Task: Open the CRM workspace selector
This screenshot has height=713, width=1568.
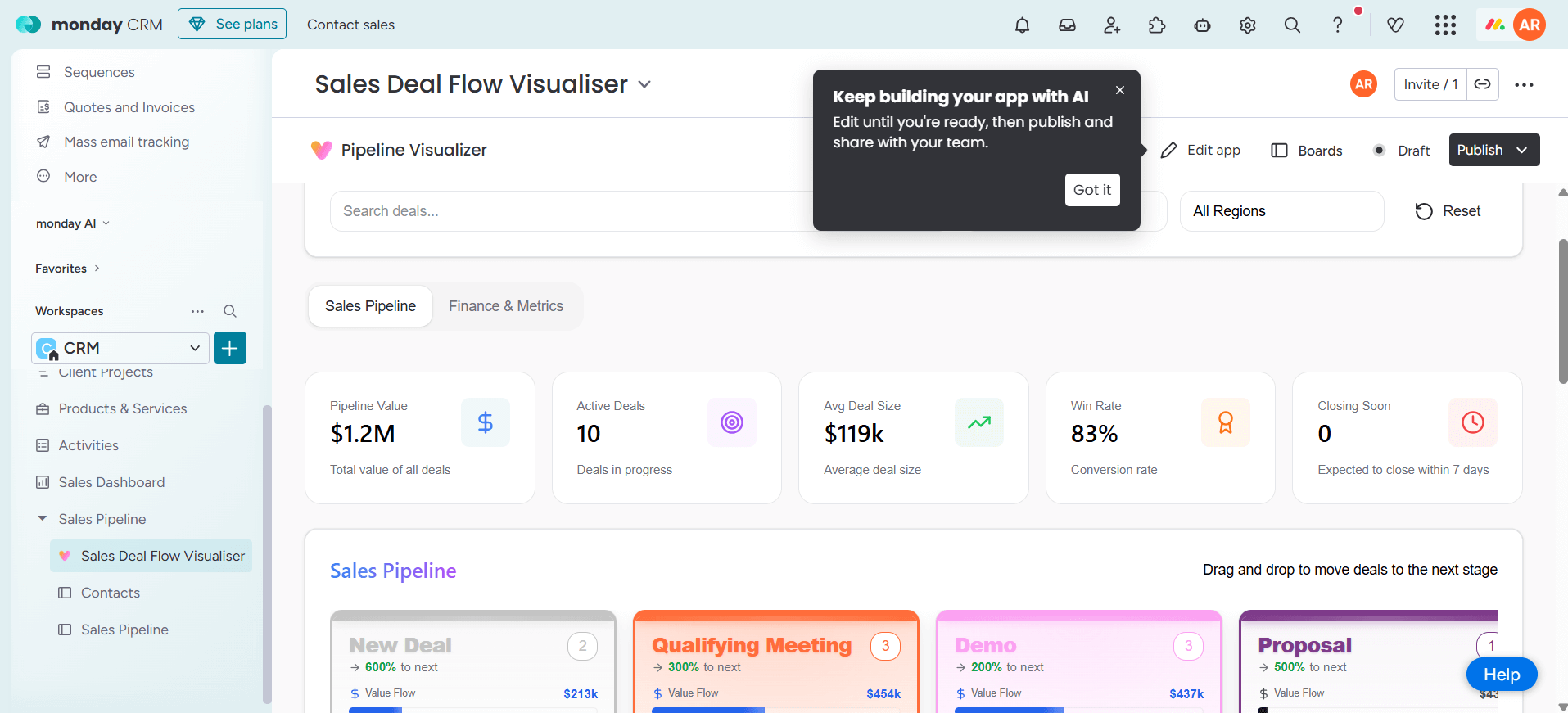Action: pyautogui.click(x=120, y=348)
